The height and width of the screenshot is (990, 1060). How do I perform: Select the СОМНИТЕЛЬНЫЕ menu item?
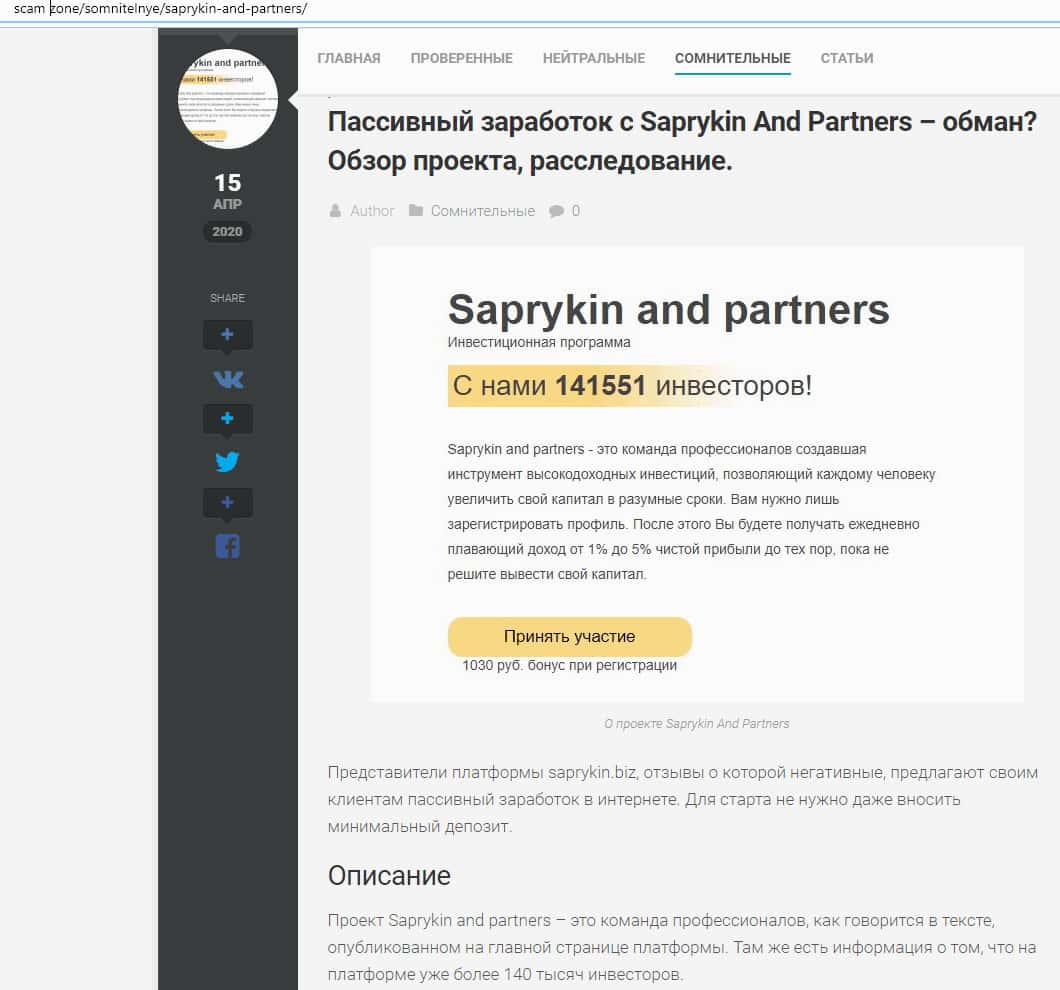point(733,58)
